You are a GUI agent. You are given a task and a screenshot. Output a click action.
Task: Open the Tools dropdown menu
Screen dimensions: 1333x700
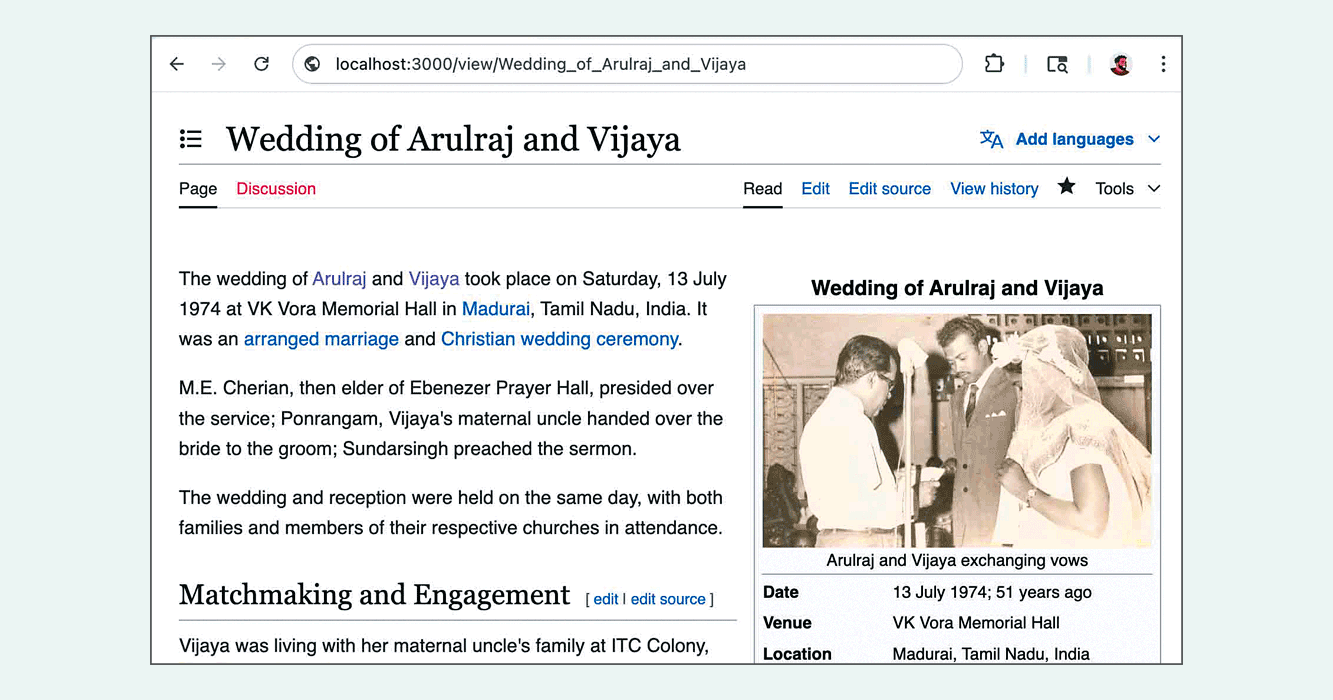pyautogui.click(x=1127, y=188)
